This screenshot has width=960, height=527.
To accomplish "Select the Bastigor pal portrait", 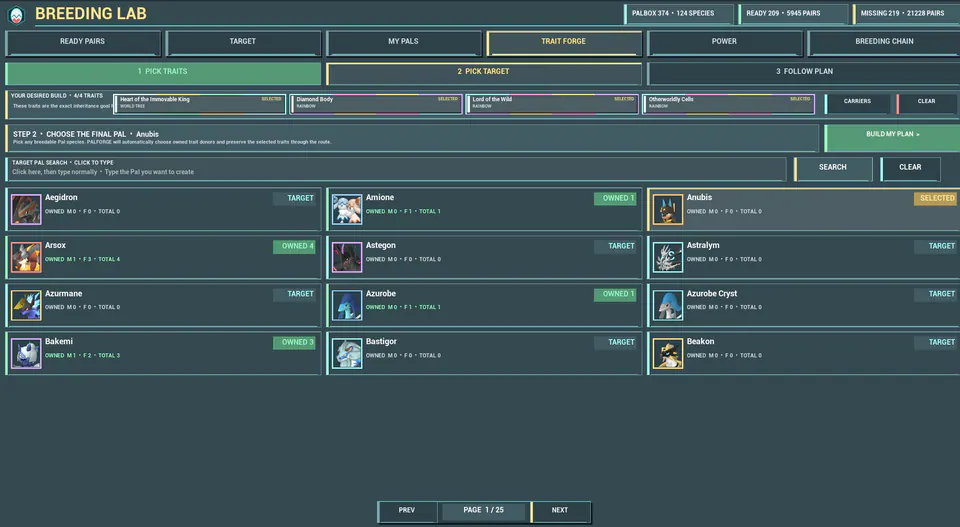I will pyautogui.click(x=347, y=353).
